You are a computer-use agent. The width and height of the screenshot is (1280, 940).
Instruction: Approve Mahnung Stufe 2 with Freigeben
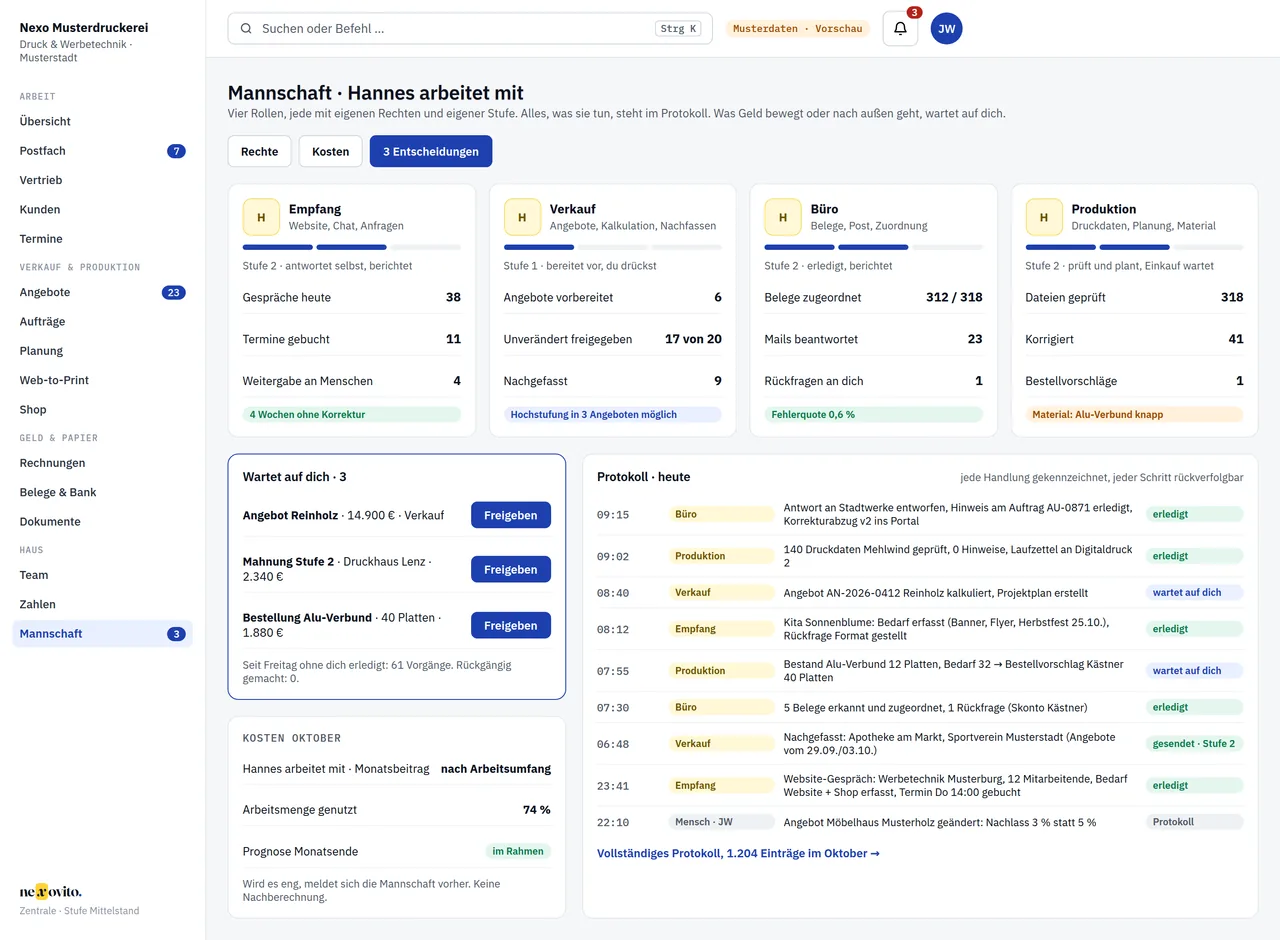click(x=511, y=569)
